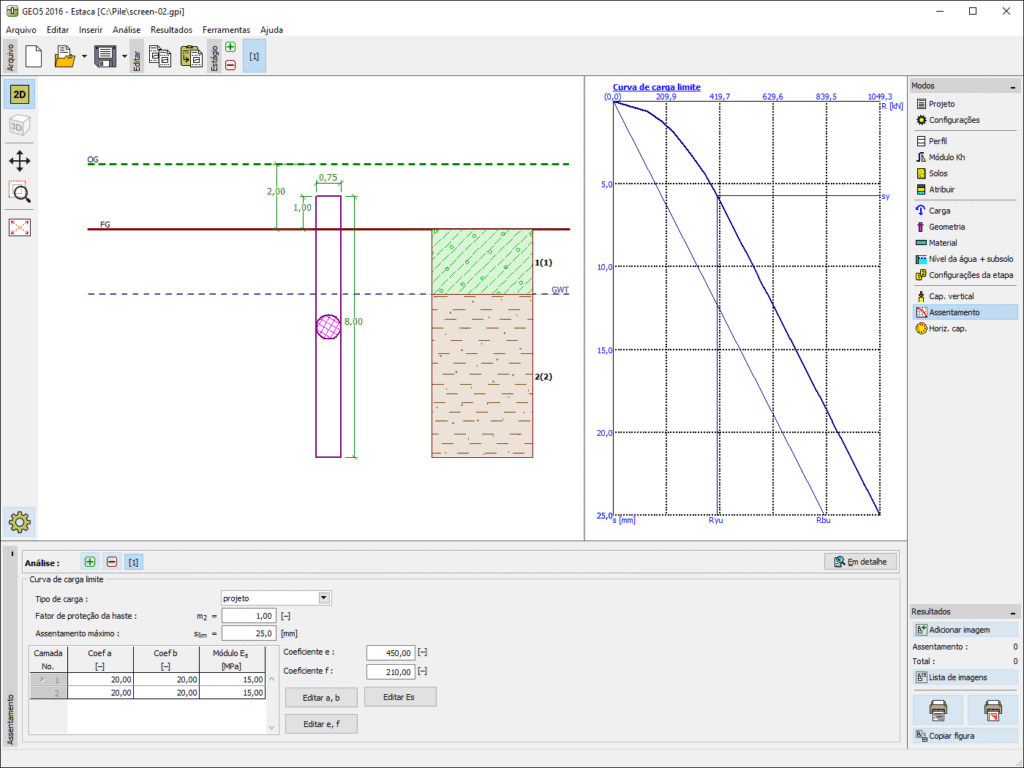The width and height of the screenshot is (1024, 768).
Task: Expand the Save dropdown arrow
Action: tap(124, 57)
